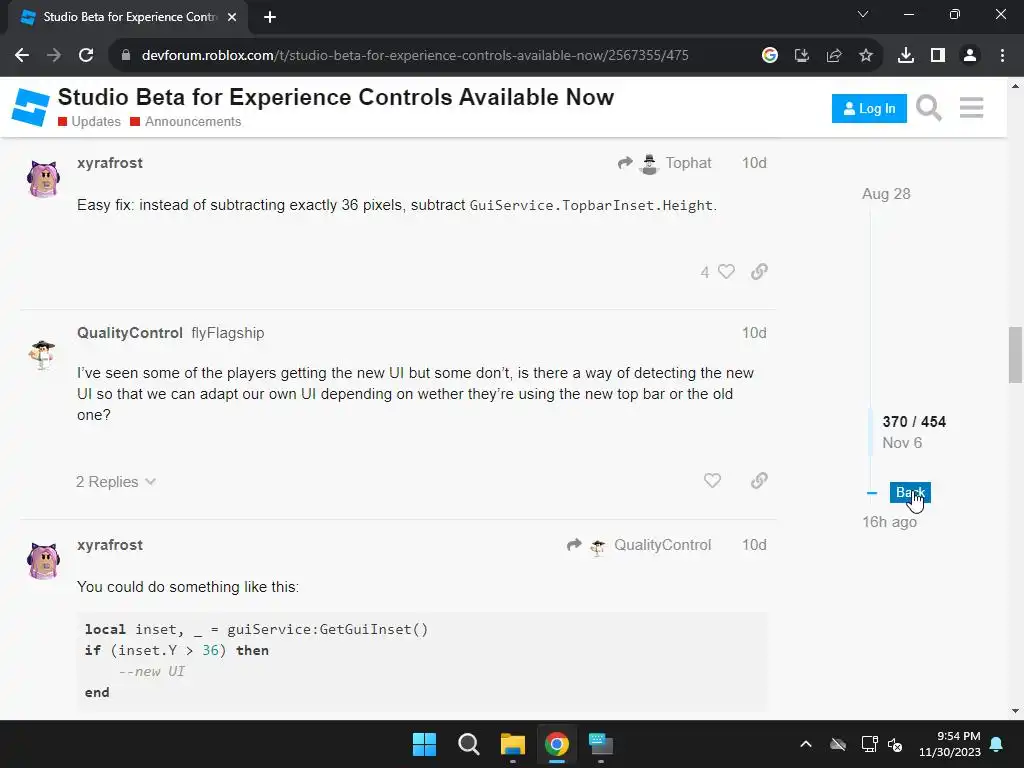Click the page scrollbar thumb
This screenshot has width=1024, height=768.
pyautogui.click(x=1015, y=355)
